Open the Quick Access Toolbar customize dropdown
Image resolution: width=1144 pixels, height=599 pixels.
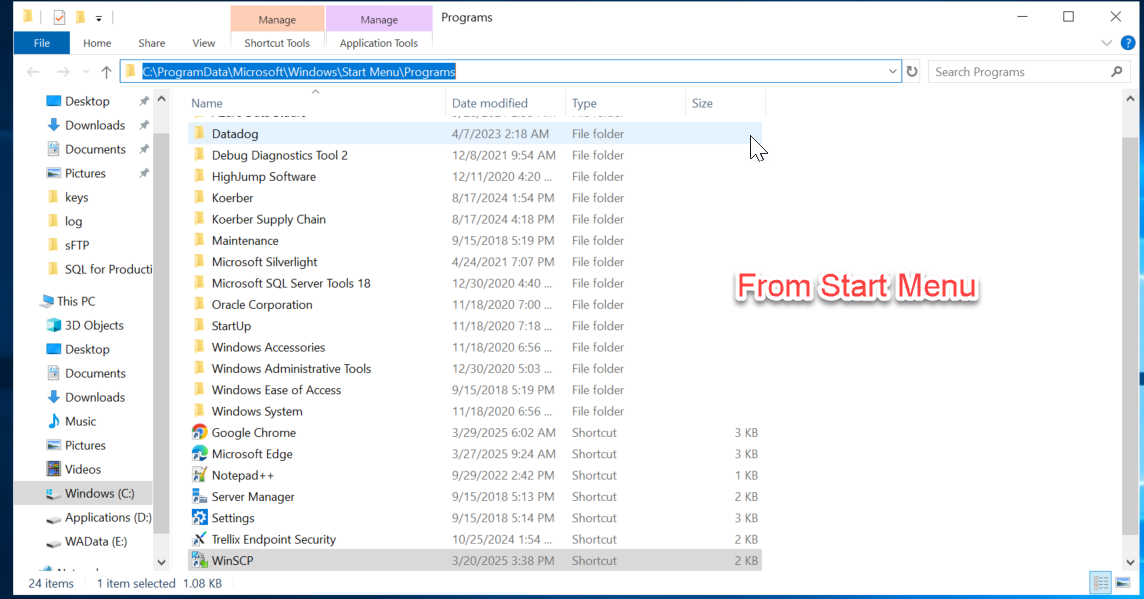(99, 18)
